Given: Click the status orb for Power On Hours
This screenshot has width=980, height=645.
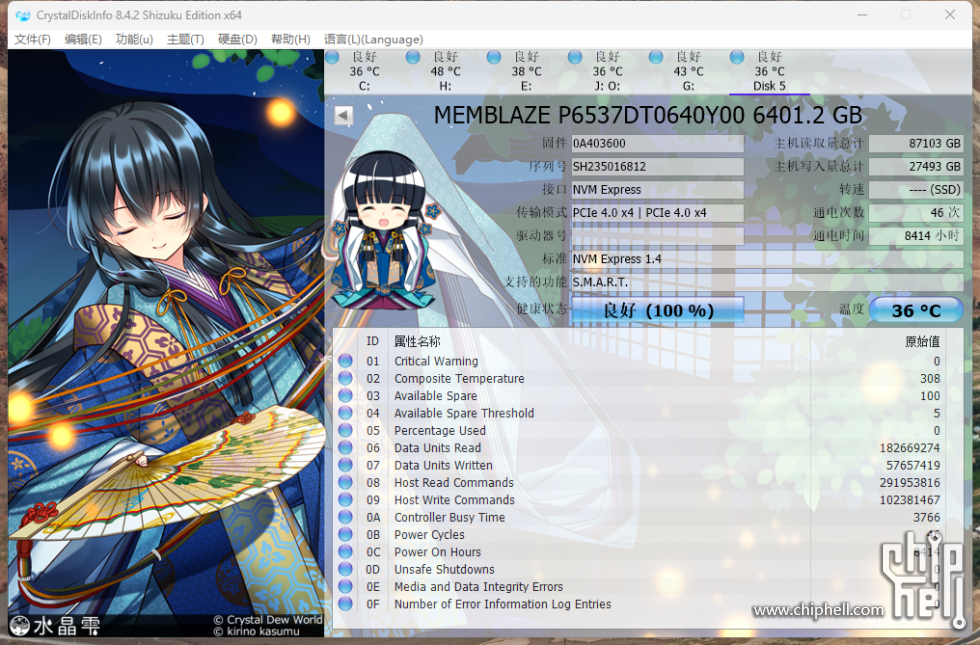Looking at the screenshot, I should 345,552.
